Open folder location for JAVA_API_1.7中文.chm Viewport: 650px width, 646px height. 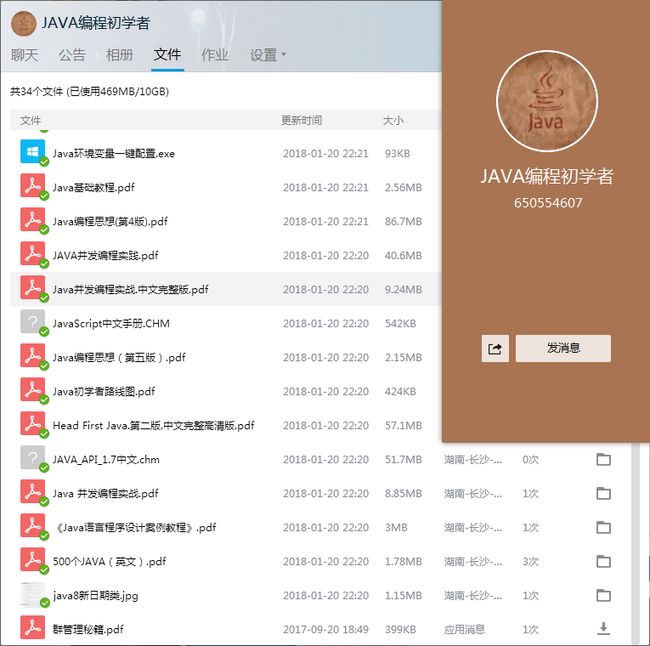click(x=603, y=459)
